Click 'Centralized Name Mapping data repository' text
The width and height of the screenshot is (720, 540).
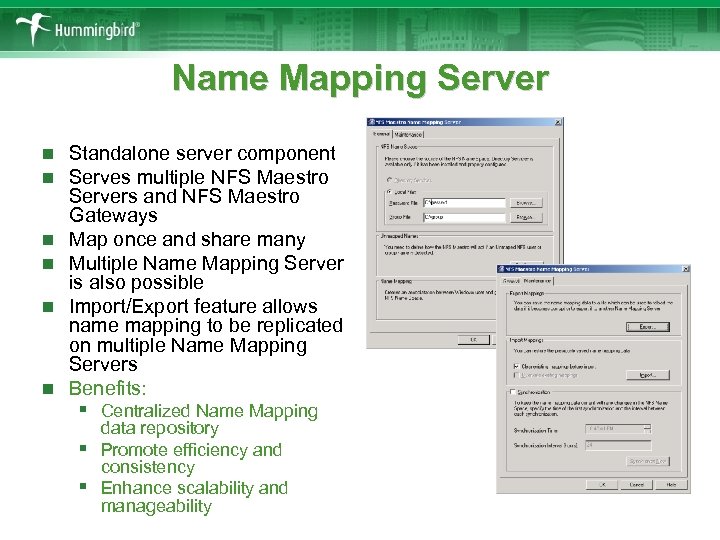click(209, 419)
